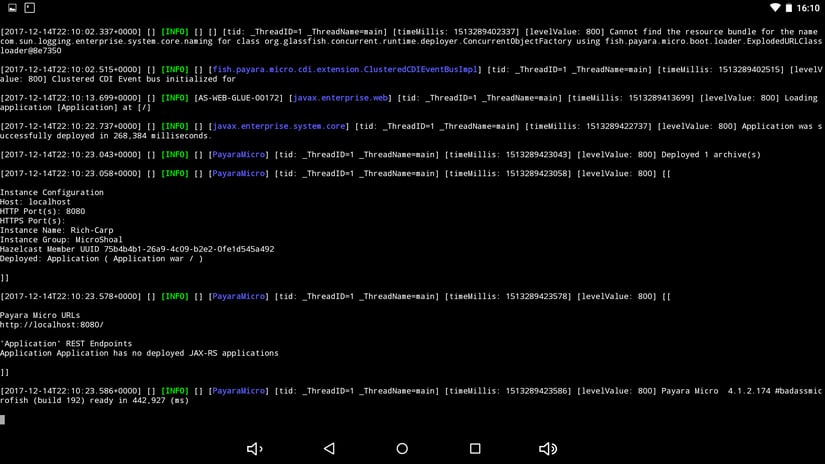Select AS-WEB-GLUE-00172 message code
The height and width of the screenshot is (464, 825).
(238, 98)
